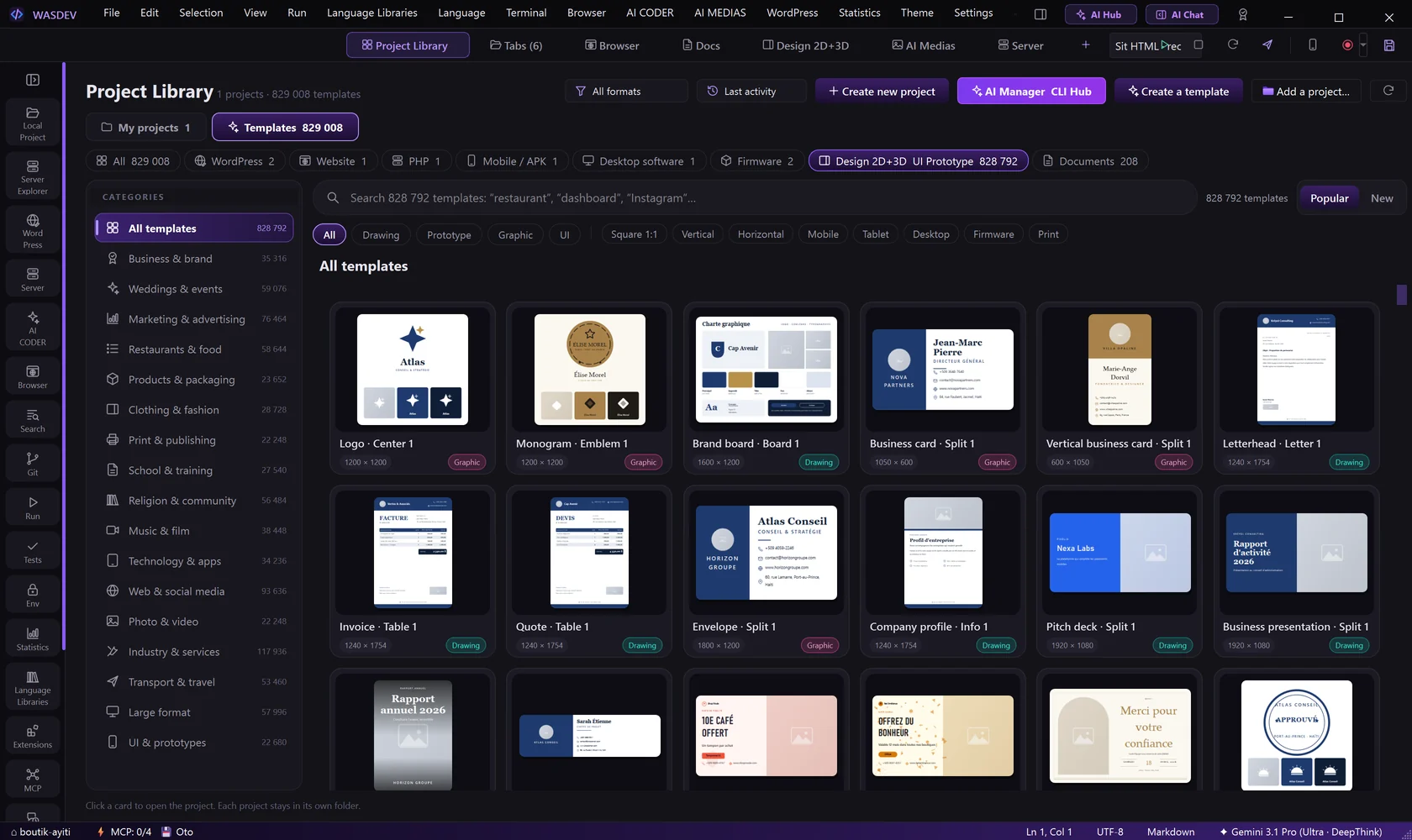
Task: Open the AI CODER sidebar tool
Action: pyautogui.click(x=33, y=328)
